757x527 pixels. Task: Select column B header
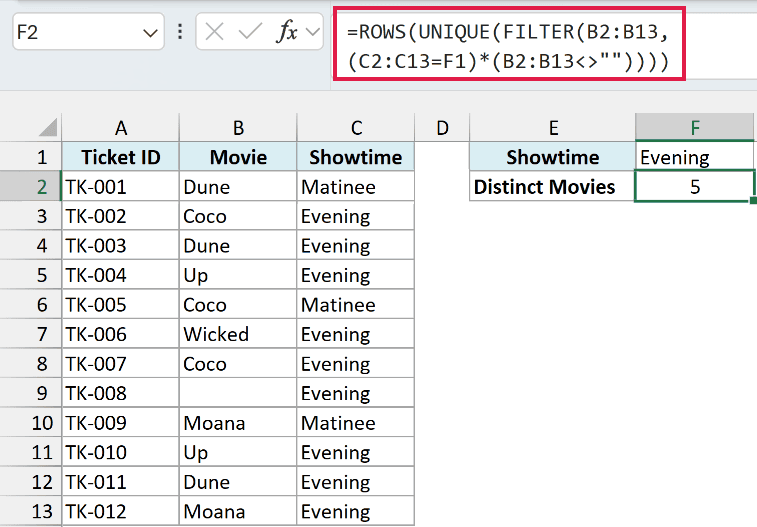click(x=238, y=128)
